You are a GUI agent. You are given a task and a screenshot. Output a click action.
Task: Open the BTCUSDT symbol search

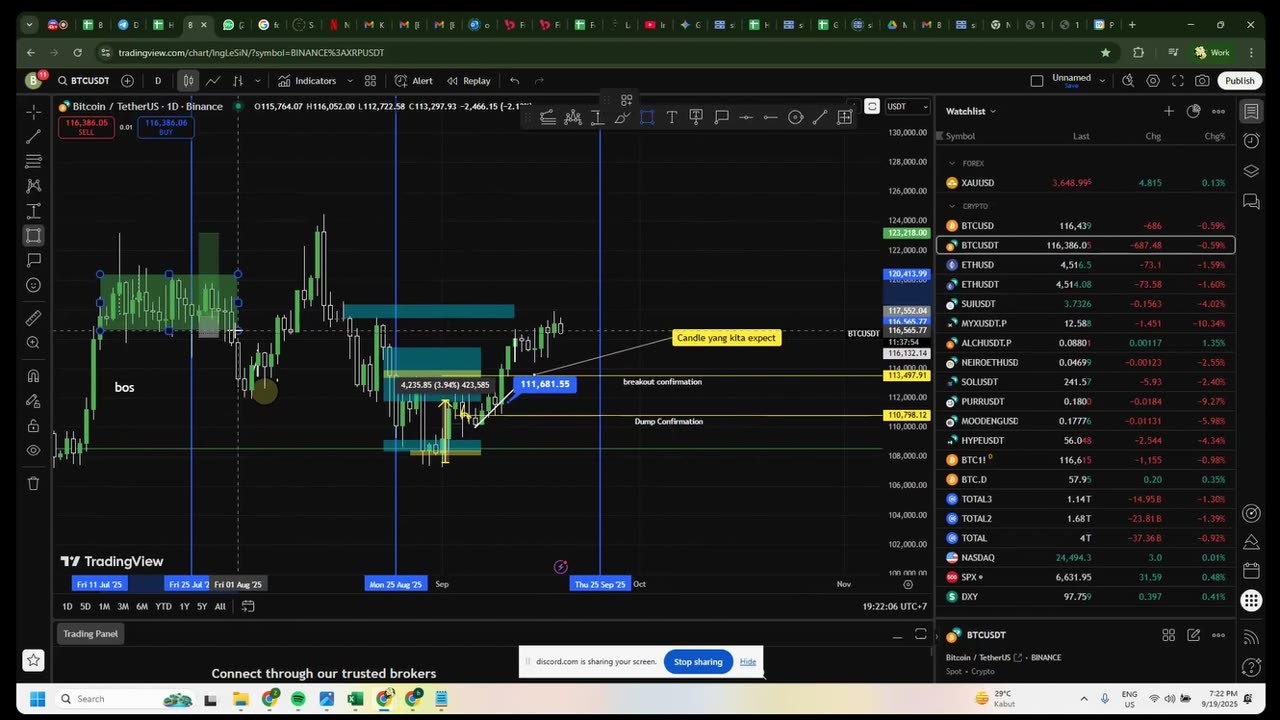[x=83, y=81]
